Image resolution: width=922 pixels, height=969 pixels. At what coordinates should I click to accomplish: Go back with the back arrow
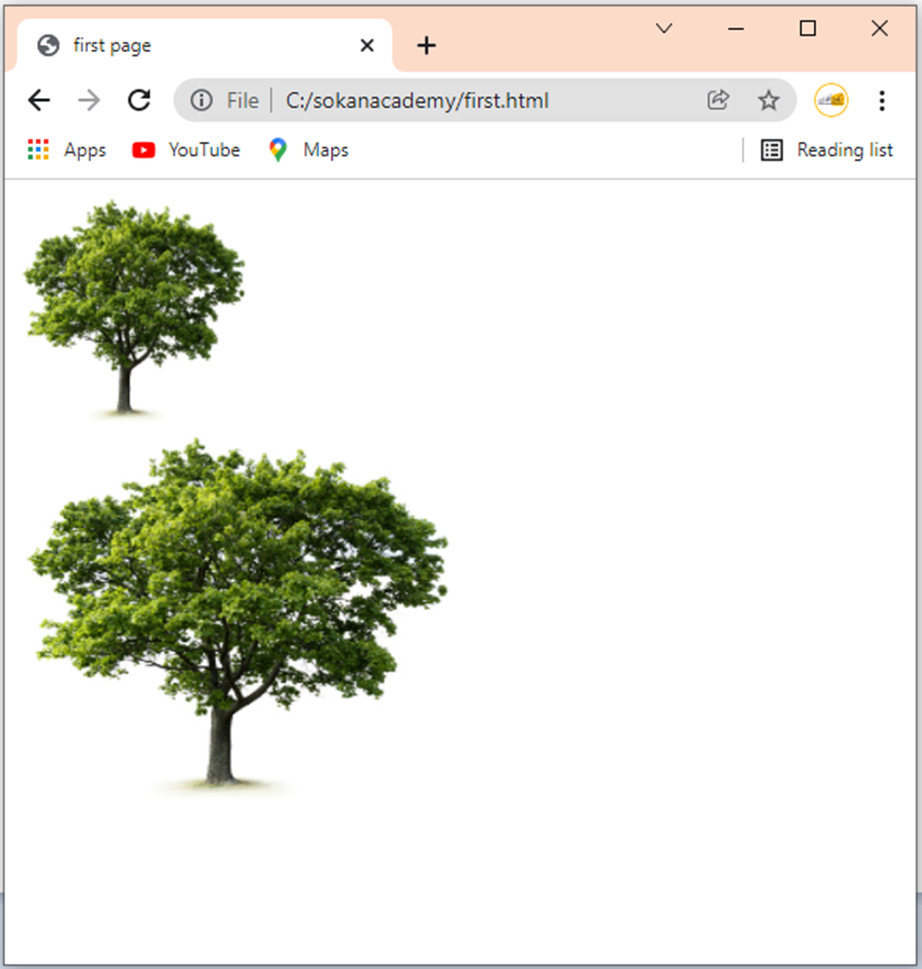[x=39, y=100]
